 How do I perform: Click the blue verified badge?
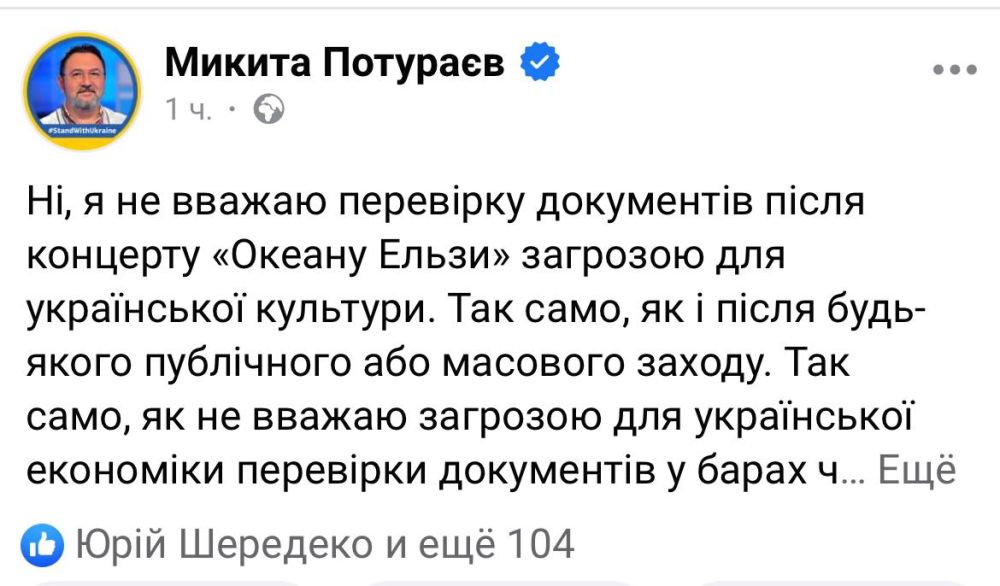click(x=540, y=62)
